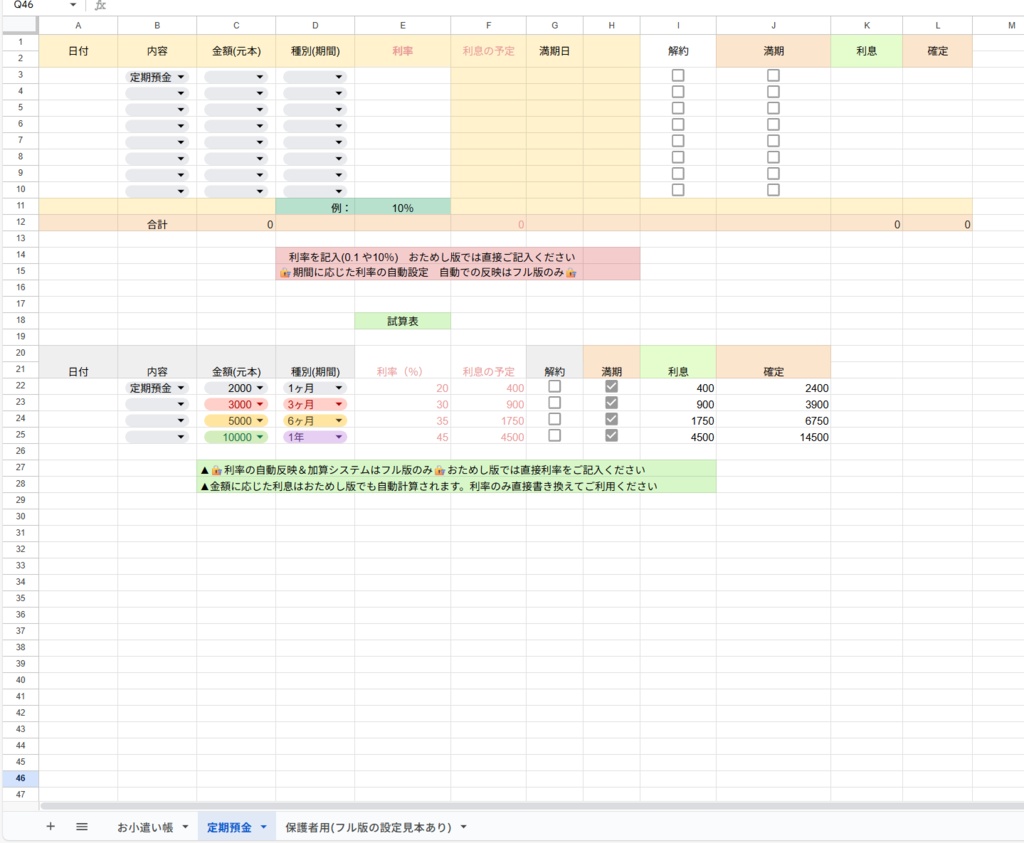Select the yellow 6ヶ月 dropdown cell
The width and height of the screenshot is (1024, 843).
pyautogui.click(x=314, y=420)
